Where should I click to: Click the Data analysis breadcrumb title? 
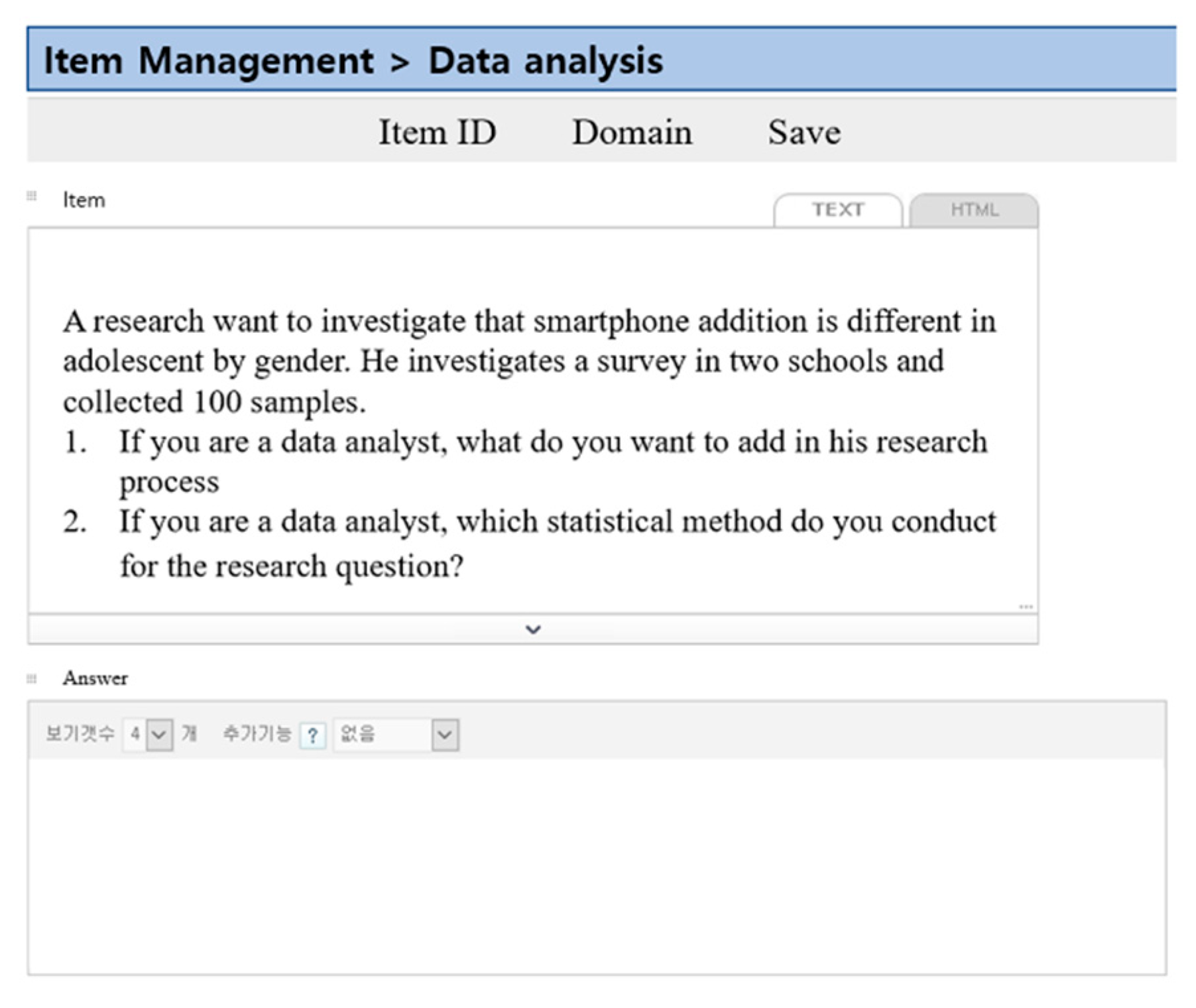(545, 60)
